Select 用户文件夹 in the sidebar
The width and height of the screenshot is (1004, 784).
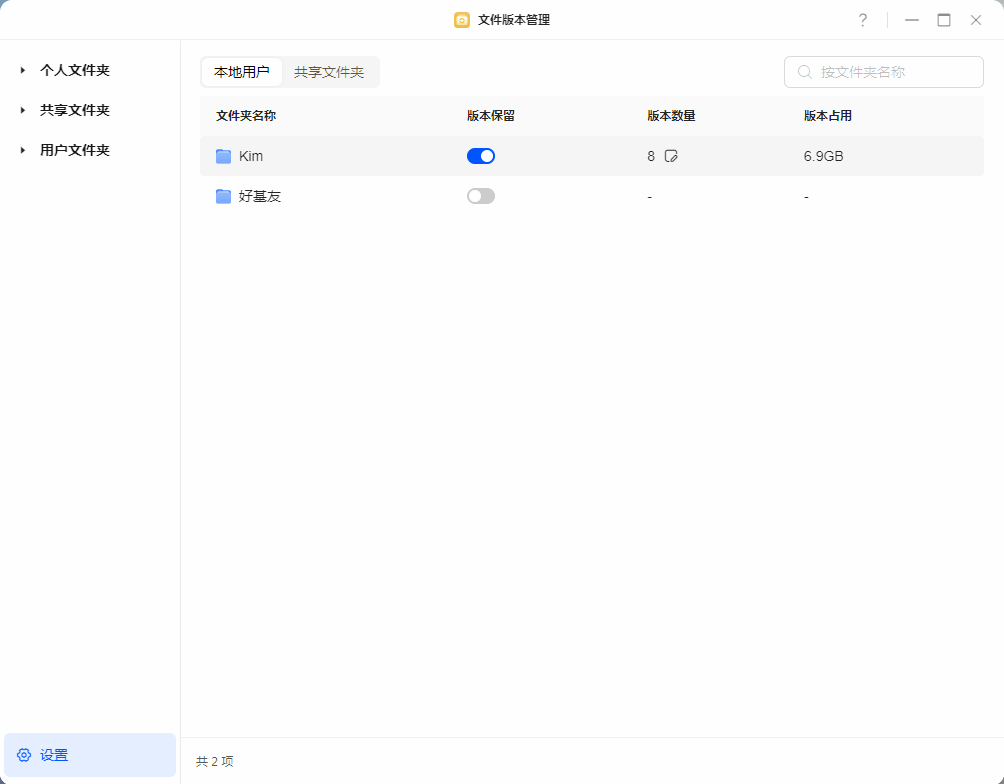pos(75,150)
